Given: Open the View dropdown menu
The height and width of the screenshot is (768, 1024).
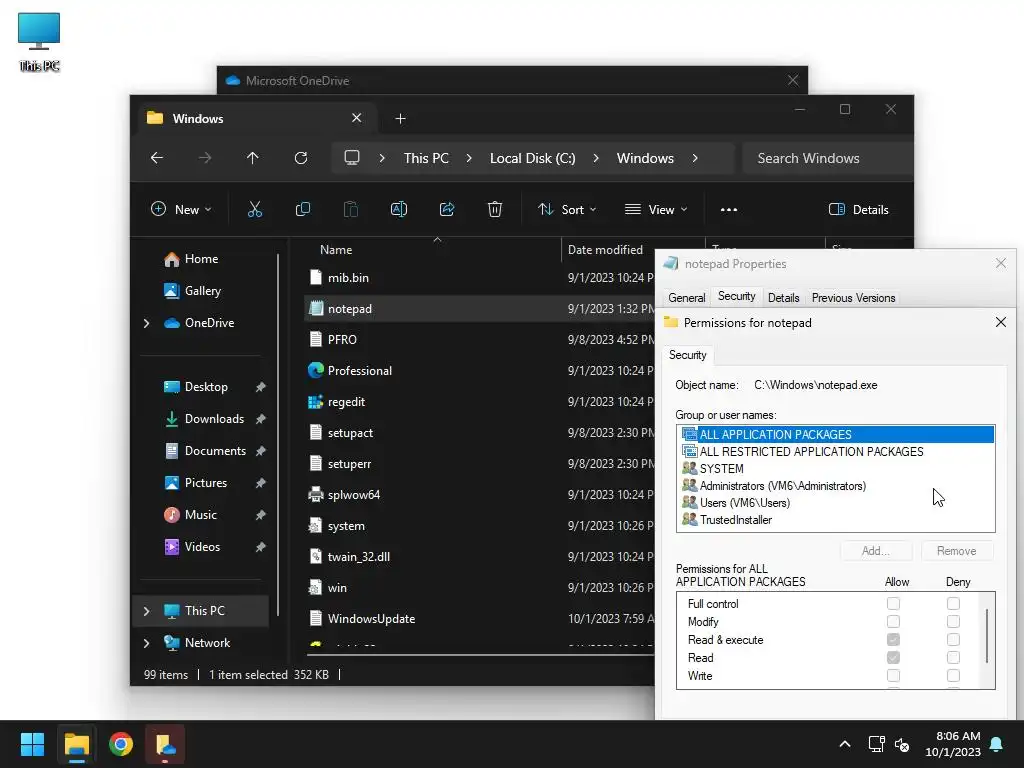Looking at the screenshot, I should [656, 209].
